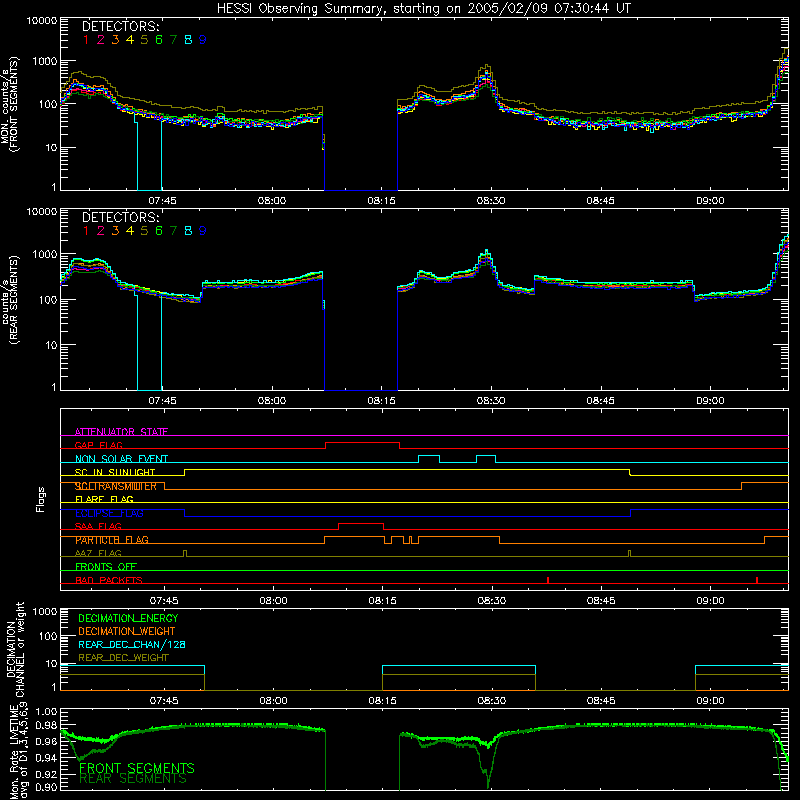Select red detector 1 in front segments legend

click(86, 40)
